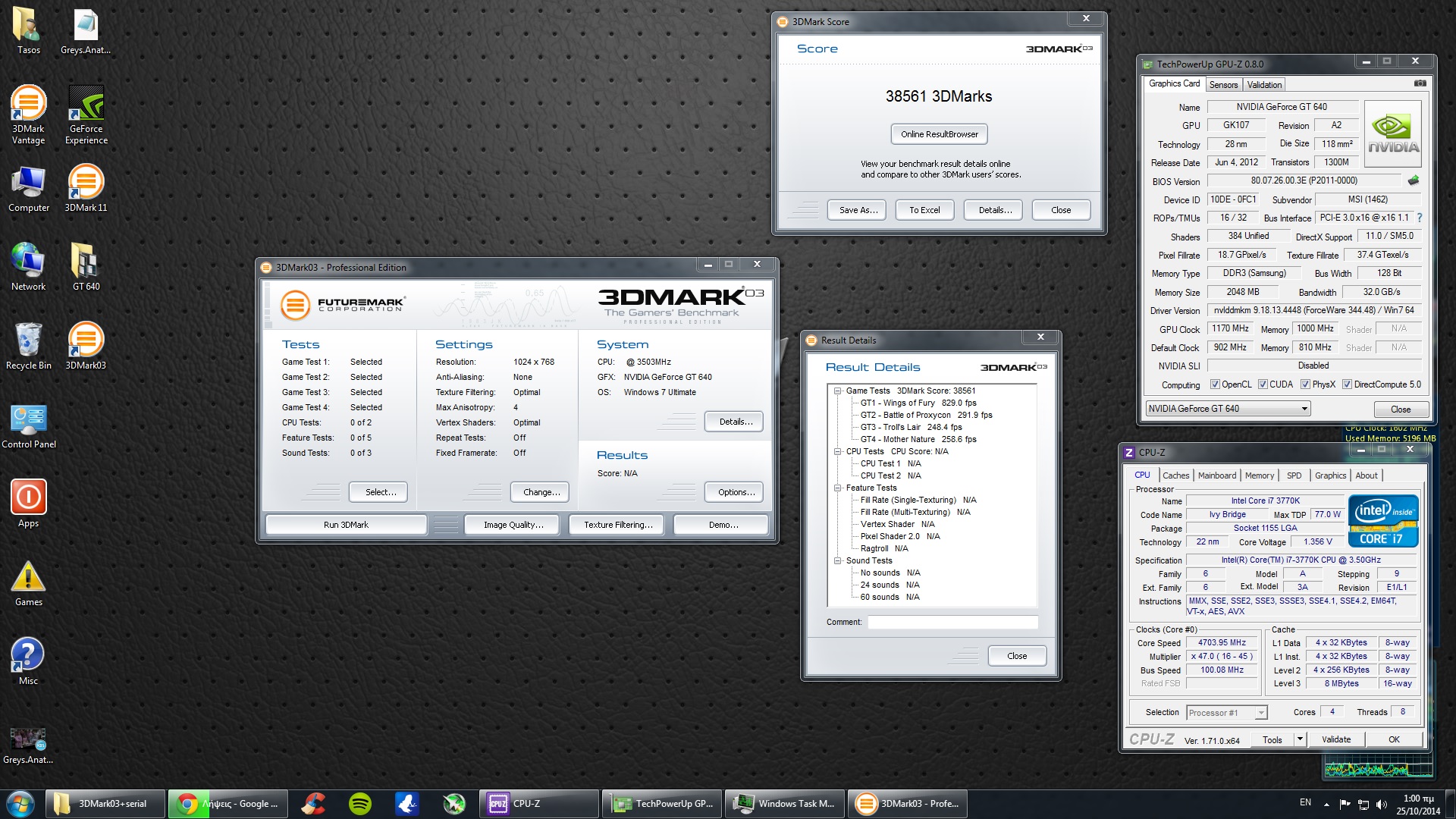Open Spotify from the taskbar

[360, 804]
